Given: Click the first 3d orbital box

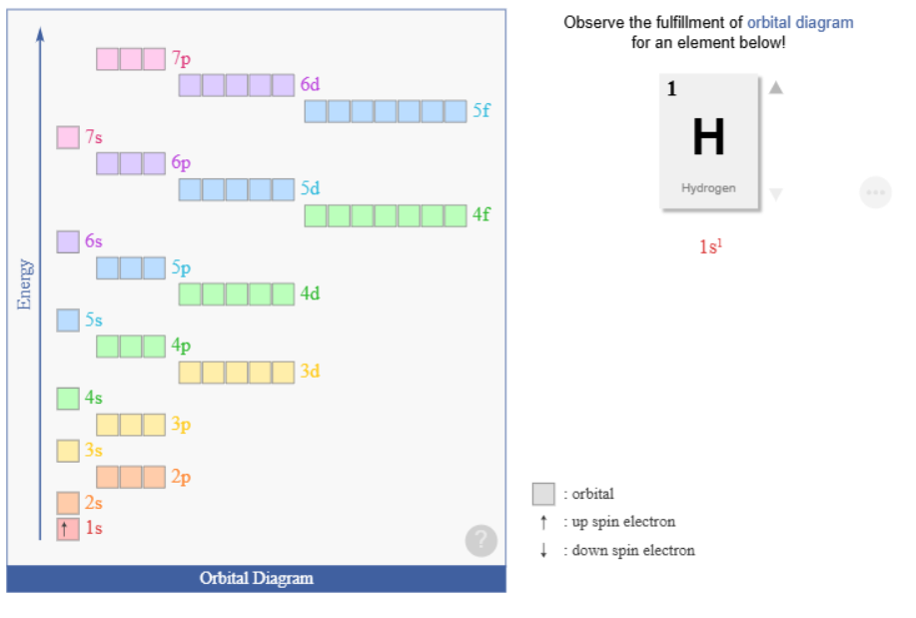Looking at the screenshot, I should [x=190, y=372].
